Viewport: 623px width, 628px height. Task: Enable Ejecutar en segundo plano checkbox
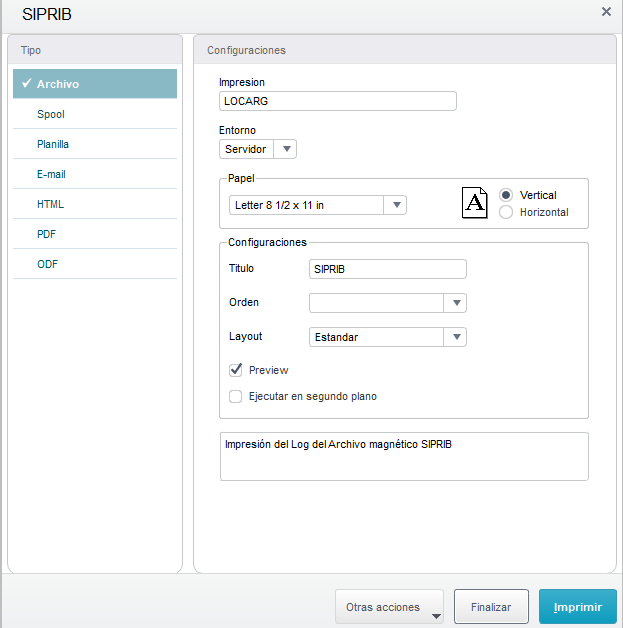pyautogui.click(x=235, y=397)
